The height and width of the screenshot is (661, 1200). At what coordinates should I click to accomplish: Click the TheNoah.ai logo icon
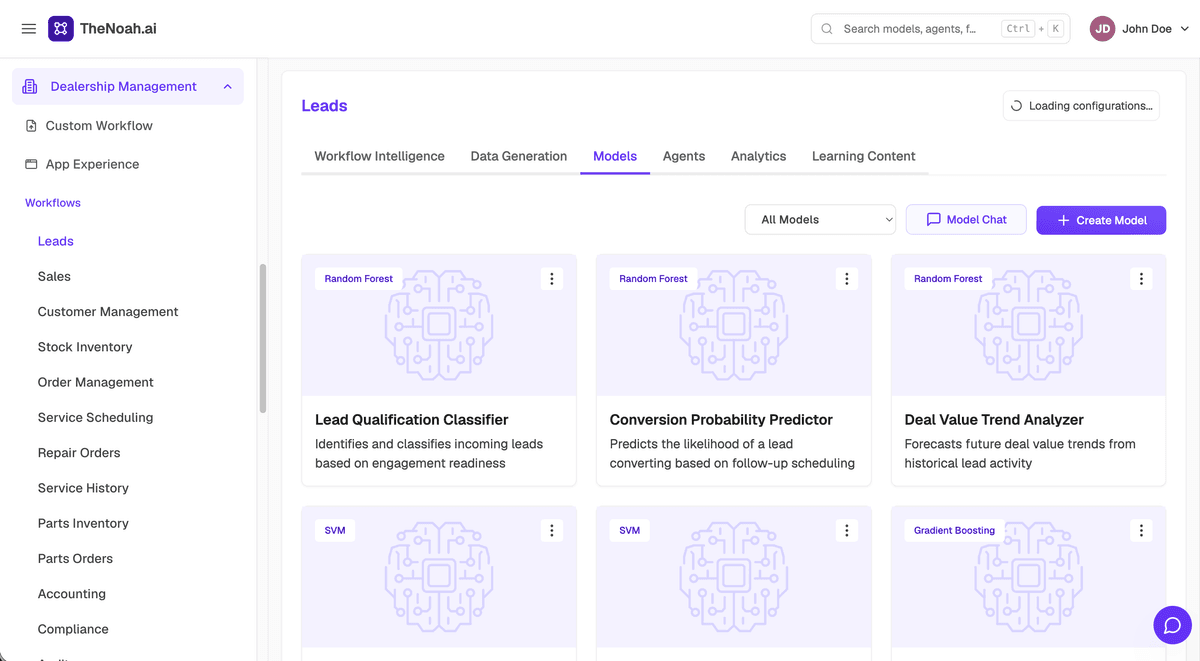61,29
